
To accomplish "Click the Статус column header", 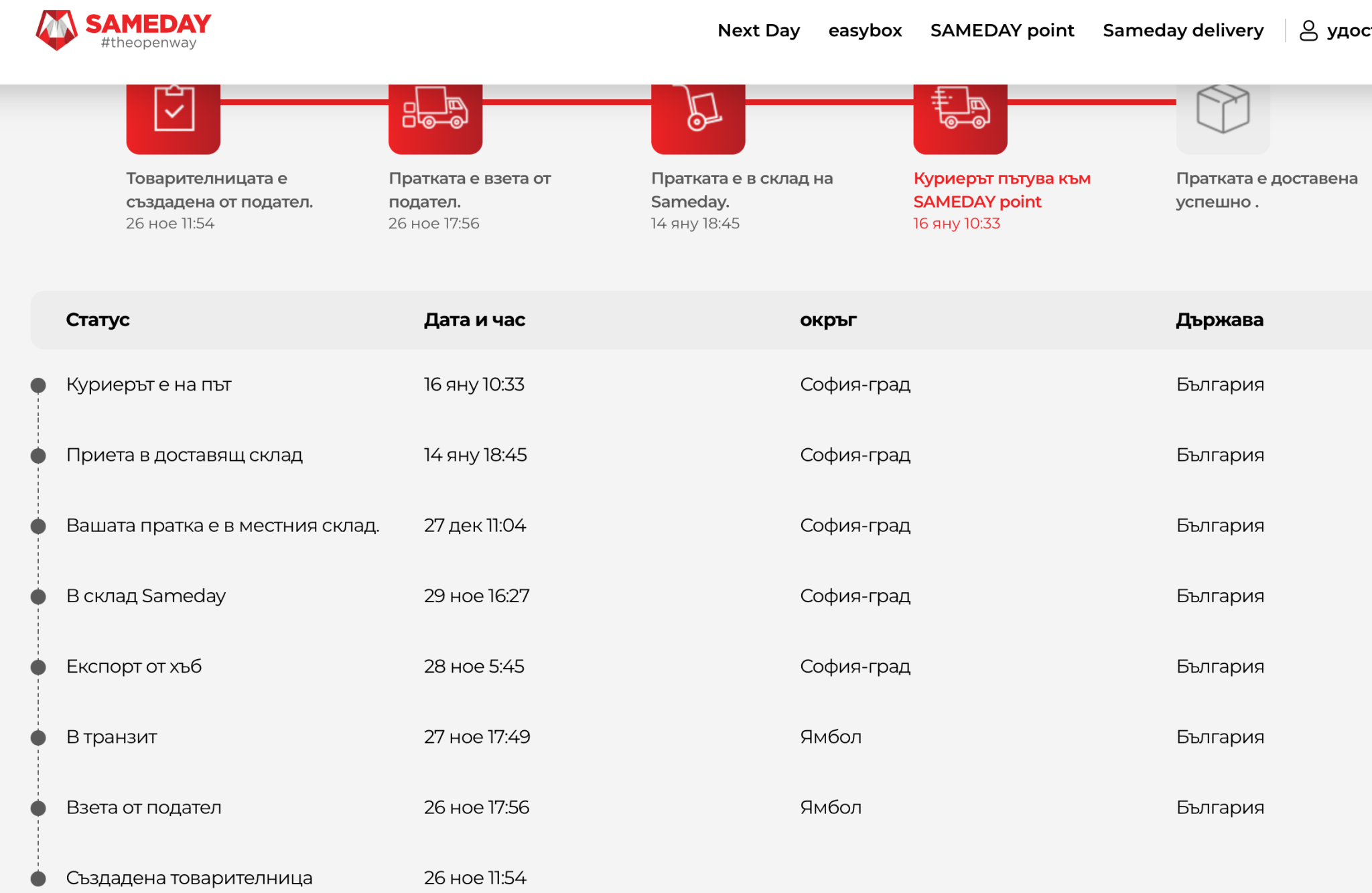I will click(x=98, y=320).
